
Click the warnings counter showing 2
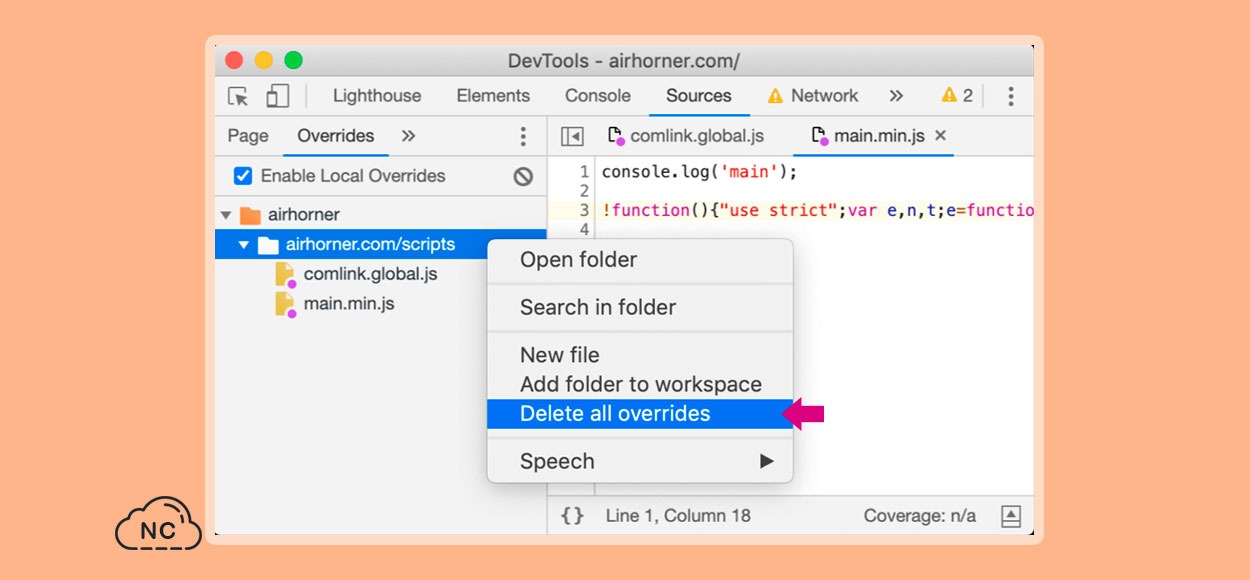(x=957, y=96)
